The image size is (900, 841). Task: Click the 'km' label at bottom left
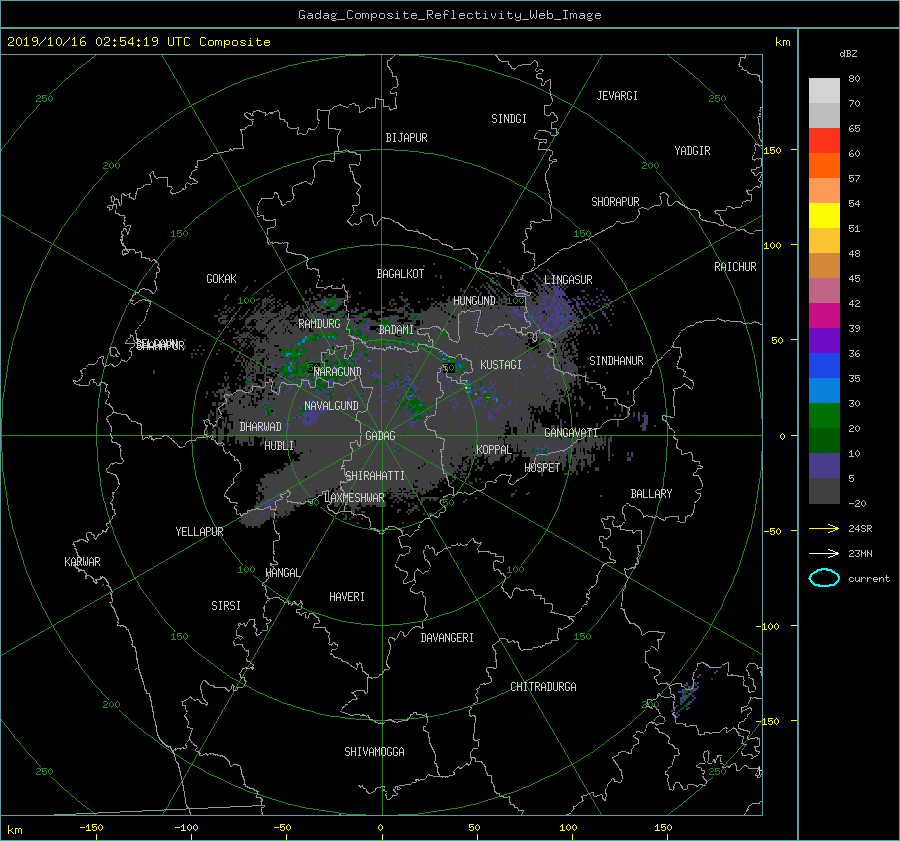click(x=14, y=830)
